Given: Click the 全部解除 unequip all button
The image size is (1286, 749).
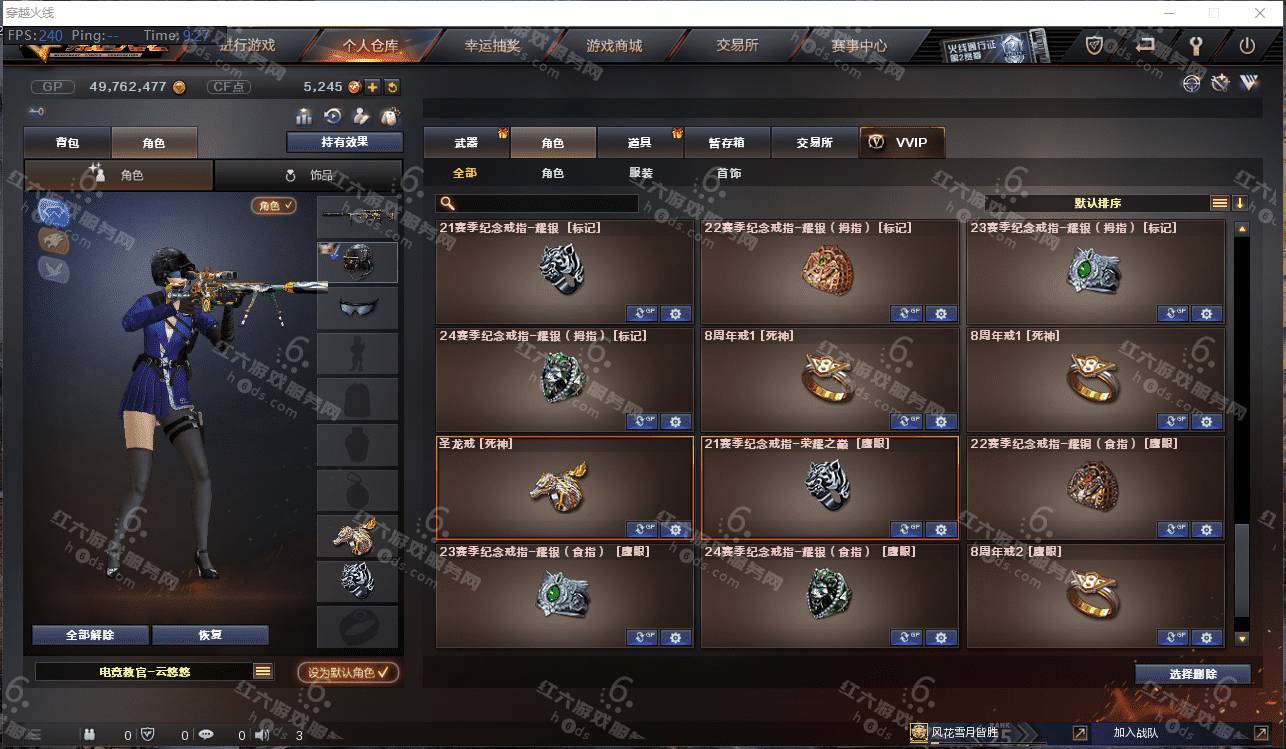Looking at the screenshot, I should pos(90,635).
